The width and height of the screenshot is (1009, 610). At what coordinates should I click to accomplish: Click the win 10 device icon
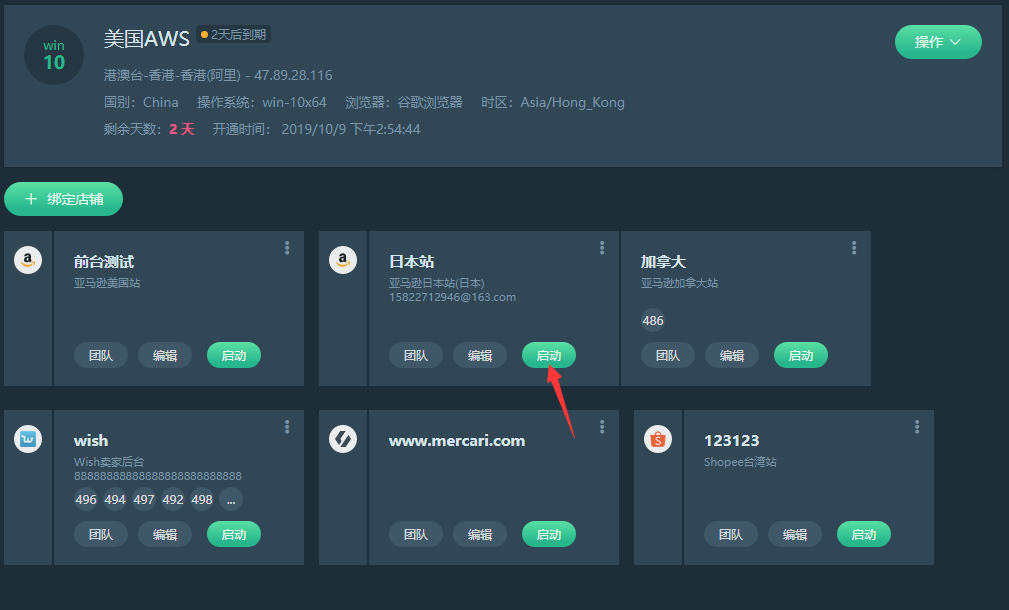(54, 55)
